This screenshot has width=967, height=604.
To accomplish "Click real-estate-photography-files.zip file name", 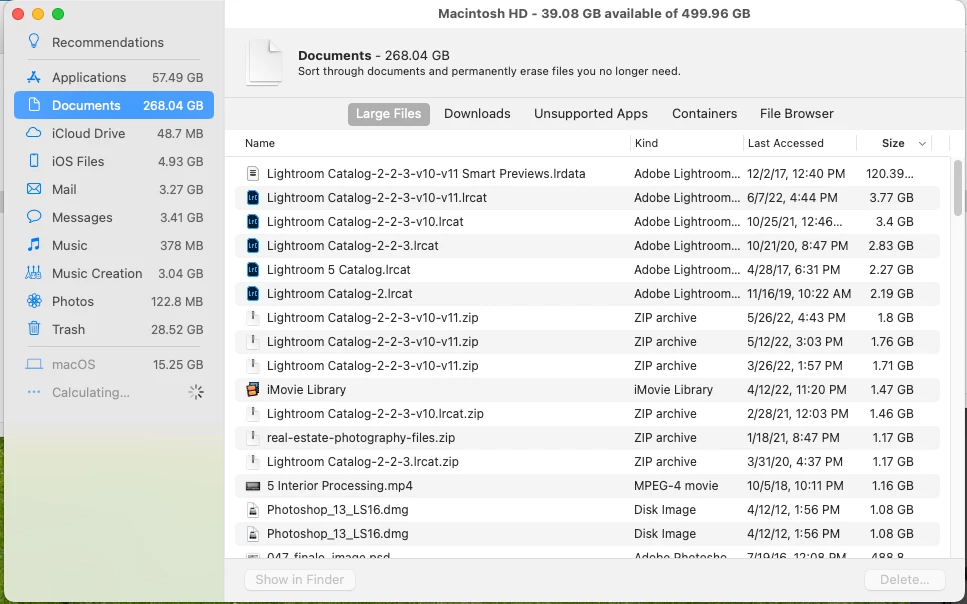I will [361, 438].
